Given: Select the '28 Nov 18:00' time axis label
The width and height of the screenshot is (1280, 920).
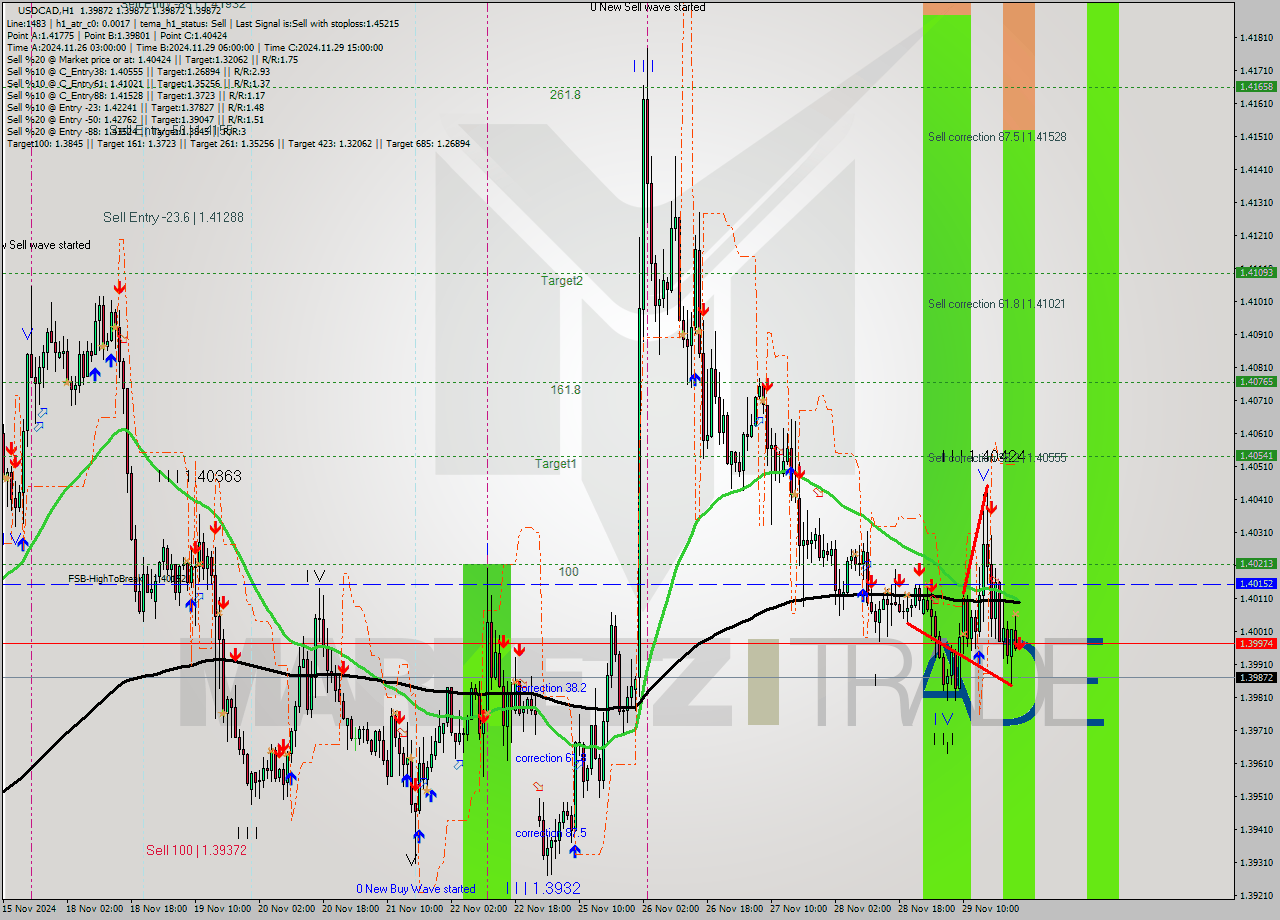Looking at the screenshot, I should (926, 909).
